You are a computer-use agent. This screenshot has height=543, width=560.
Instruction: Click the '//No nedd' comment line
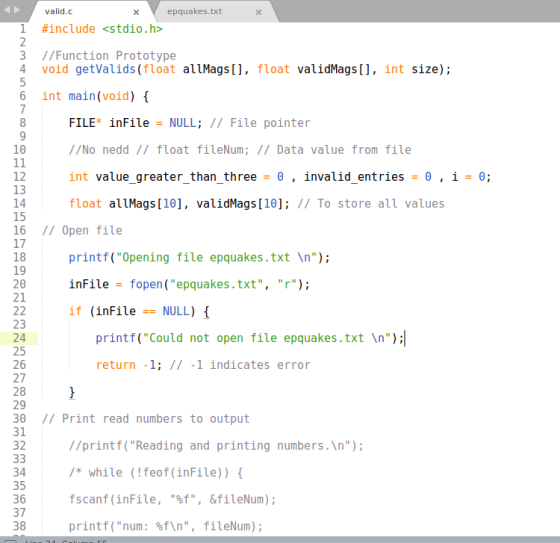point(240,150)
